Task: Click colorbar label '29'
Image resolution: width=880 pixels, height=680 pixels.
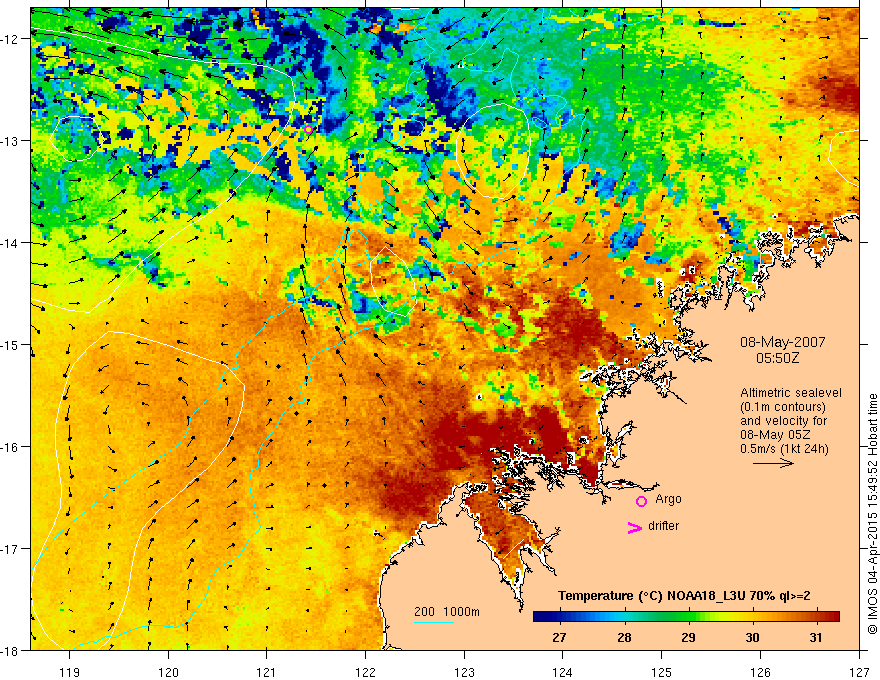Action: click(x=689, y=637)
